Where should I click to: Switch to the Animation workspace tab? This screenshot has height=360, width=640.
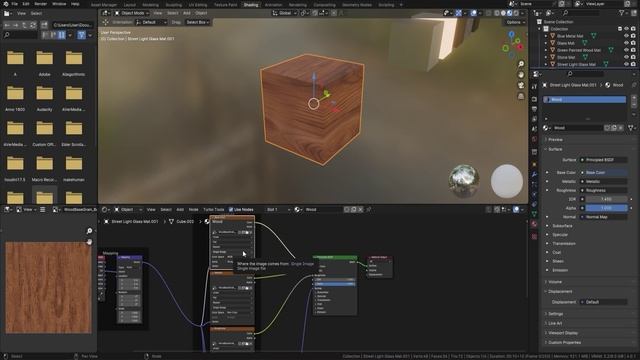[x=273, y=5]
